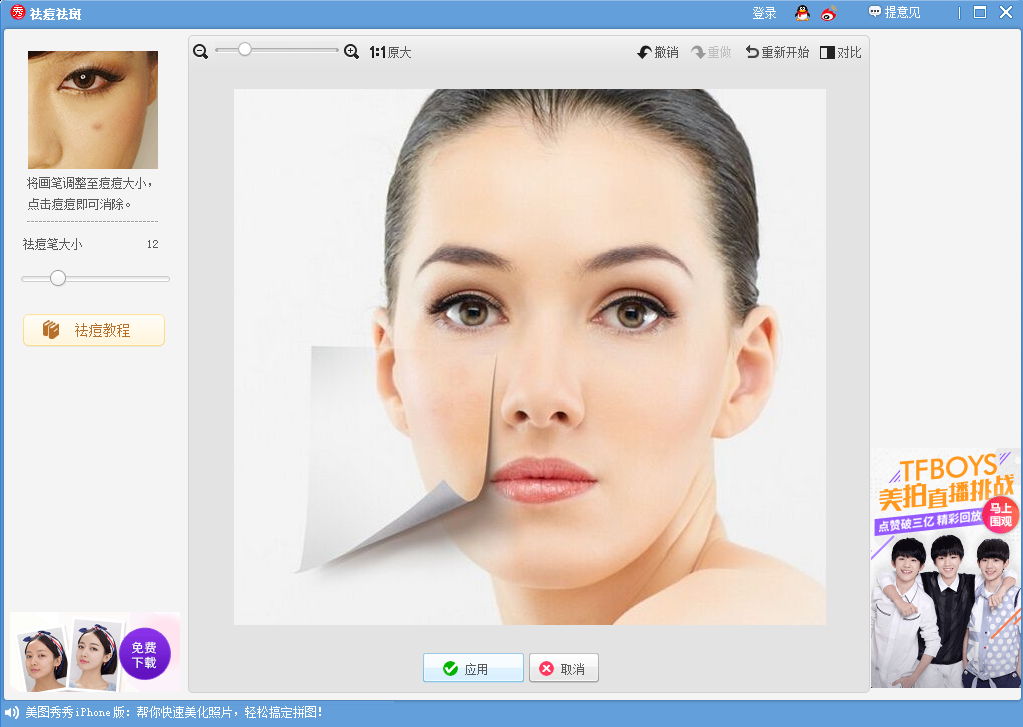Viewport: 1023px width, 727px height.
Task: Apply changes with the 应用 button
Action: pos(472,667)
